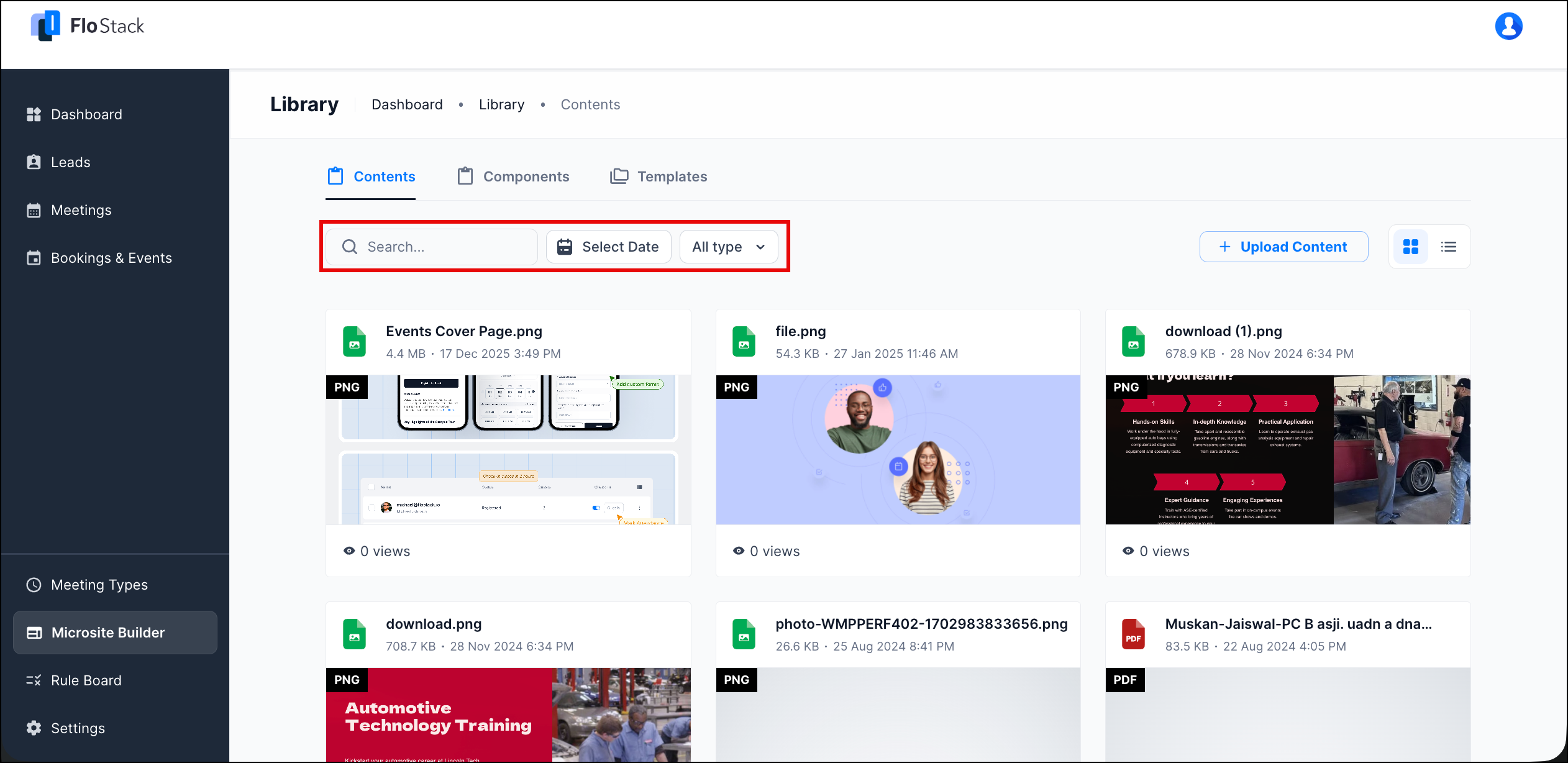Viewport: 1568px width, 763px height.
Task: Open the All type dropdown
Action: point(729,247)
